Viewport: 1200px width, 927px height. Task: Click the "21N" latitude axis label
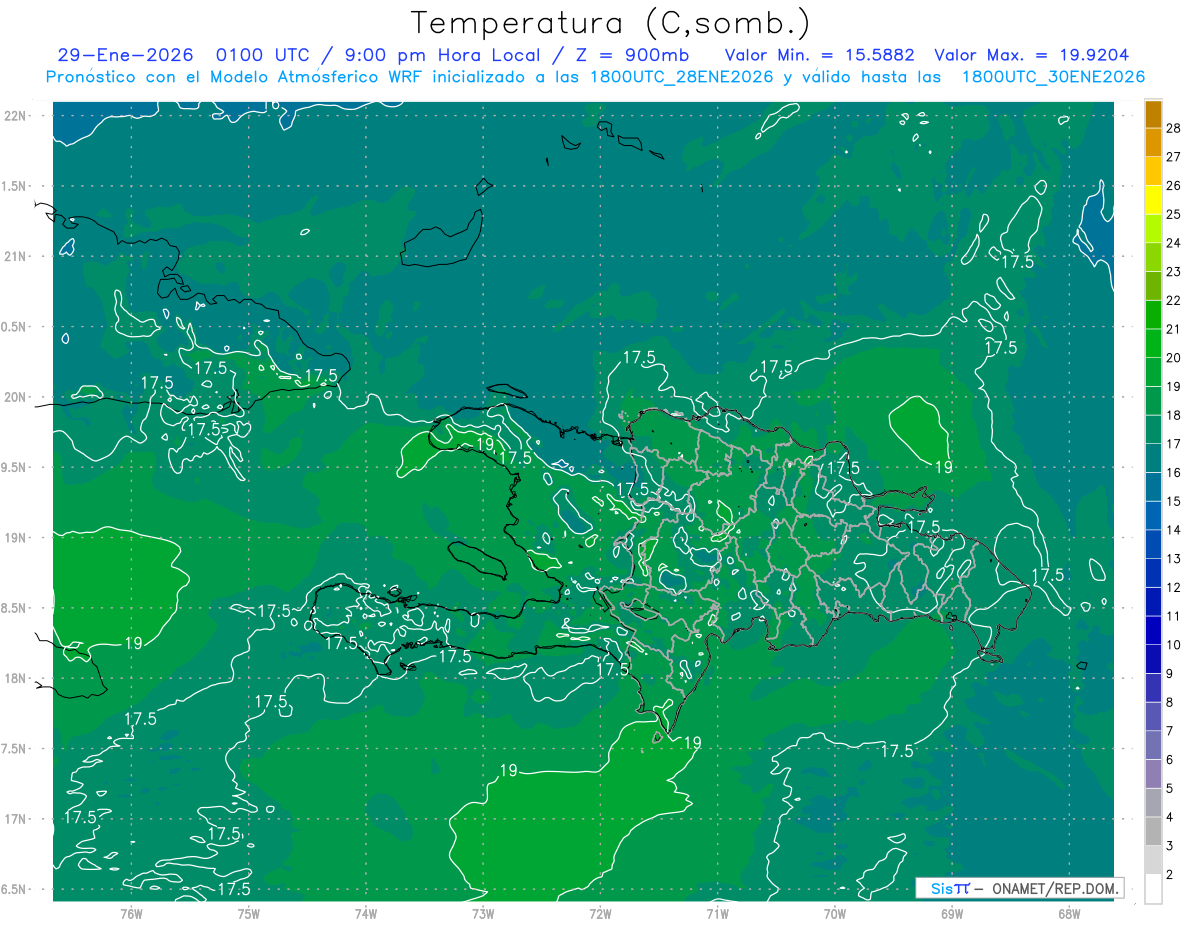click(x=16, y=256)
